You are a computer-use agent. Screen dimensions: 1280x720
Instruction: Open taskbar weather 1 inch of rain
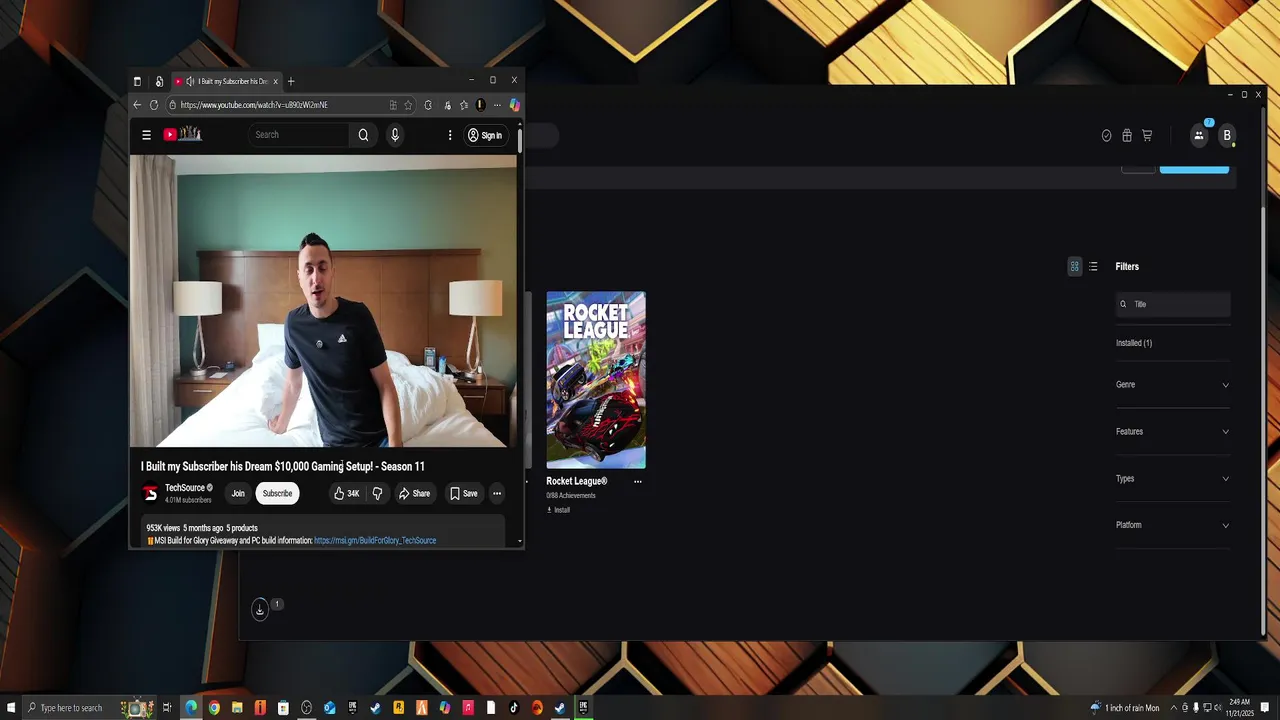pos(1125,708)
